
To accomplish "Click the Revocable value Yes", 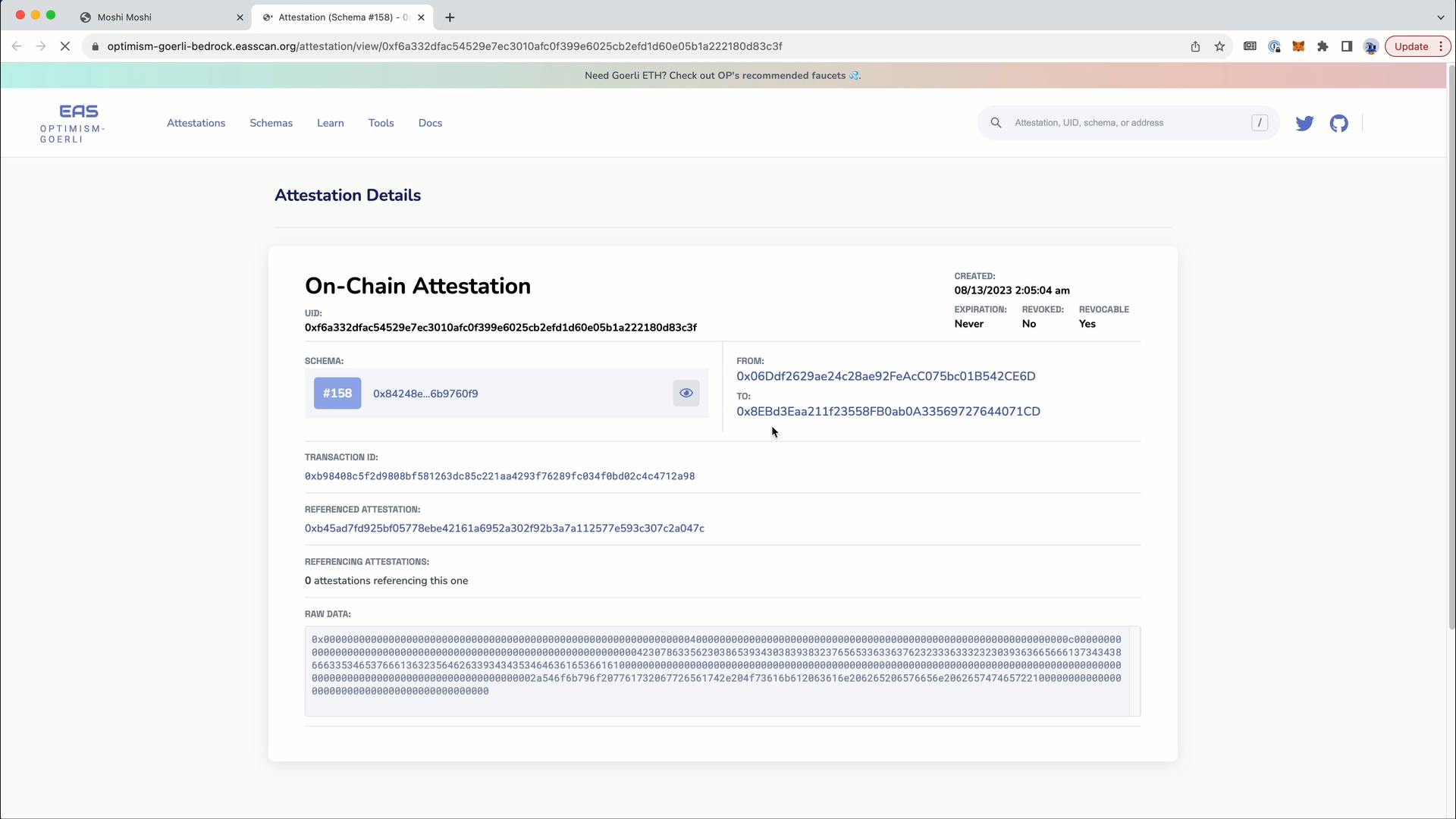I will point(1087,324).
